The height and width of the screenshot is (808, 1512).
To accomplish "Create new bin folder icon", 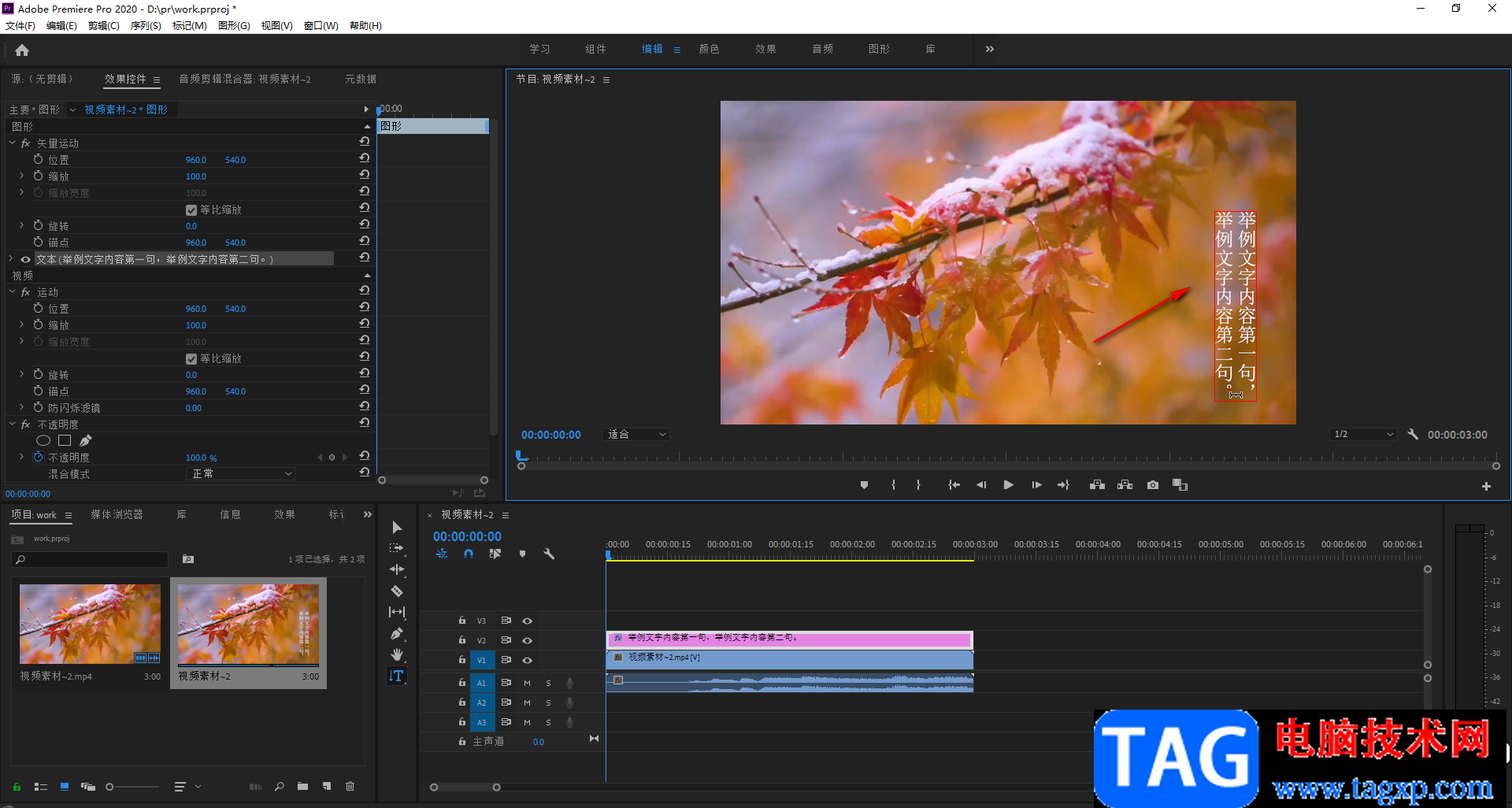I will [x=302, y=786].
